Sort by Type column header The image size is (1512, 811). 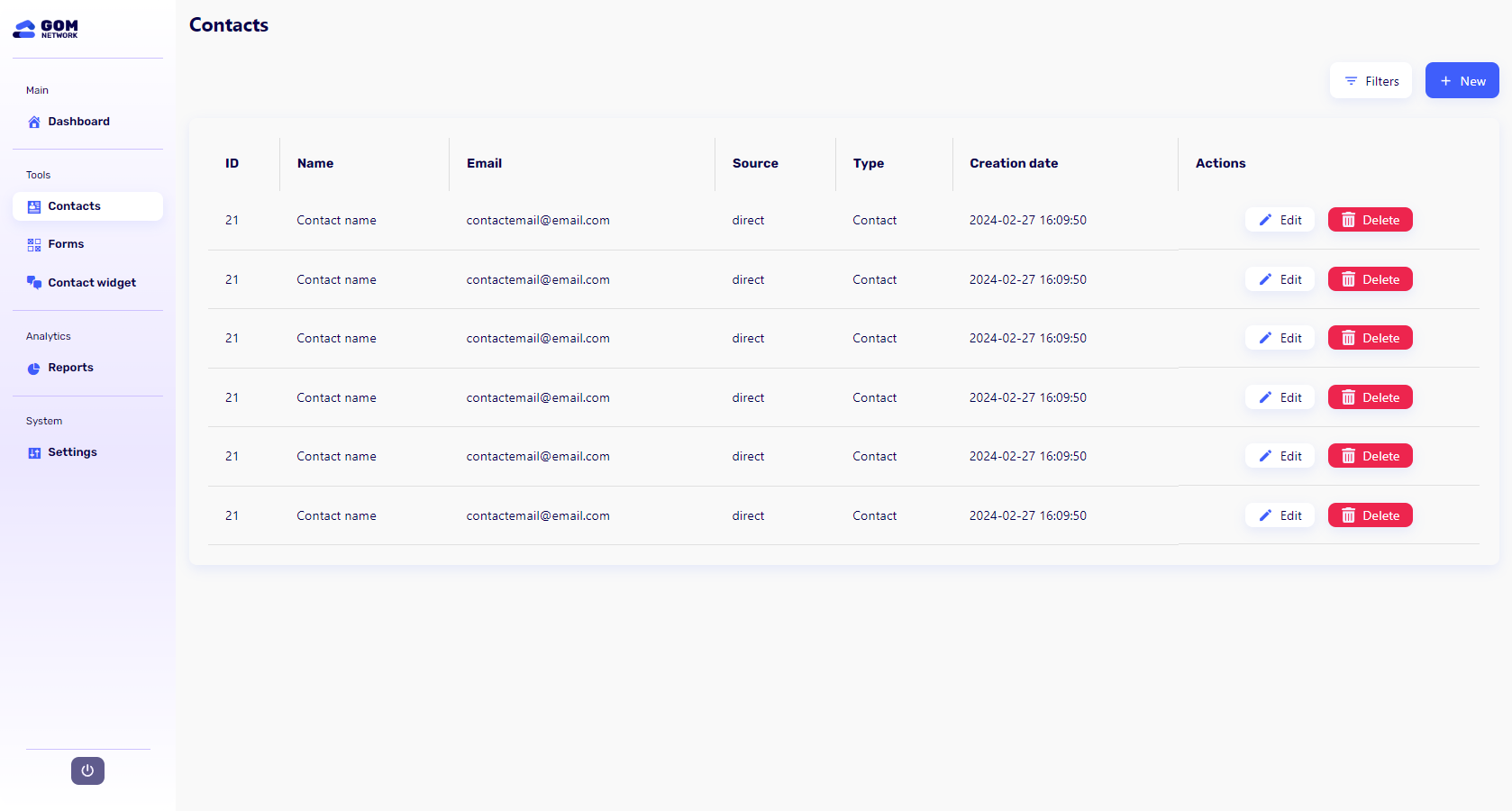point(869,163)
